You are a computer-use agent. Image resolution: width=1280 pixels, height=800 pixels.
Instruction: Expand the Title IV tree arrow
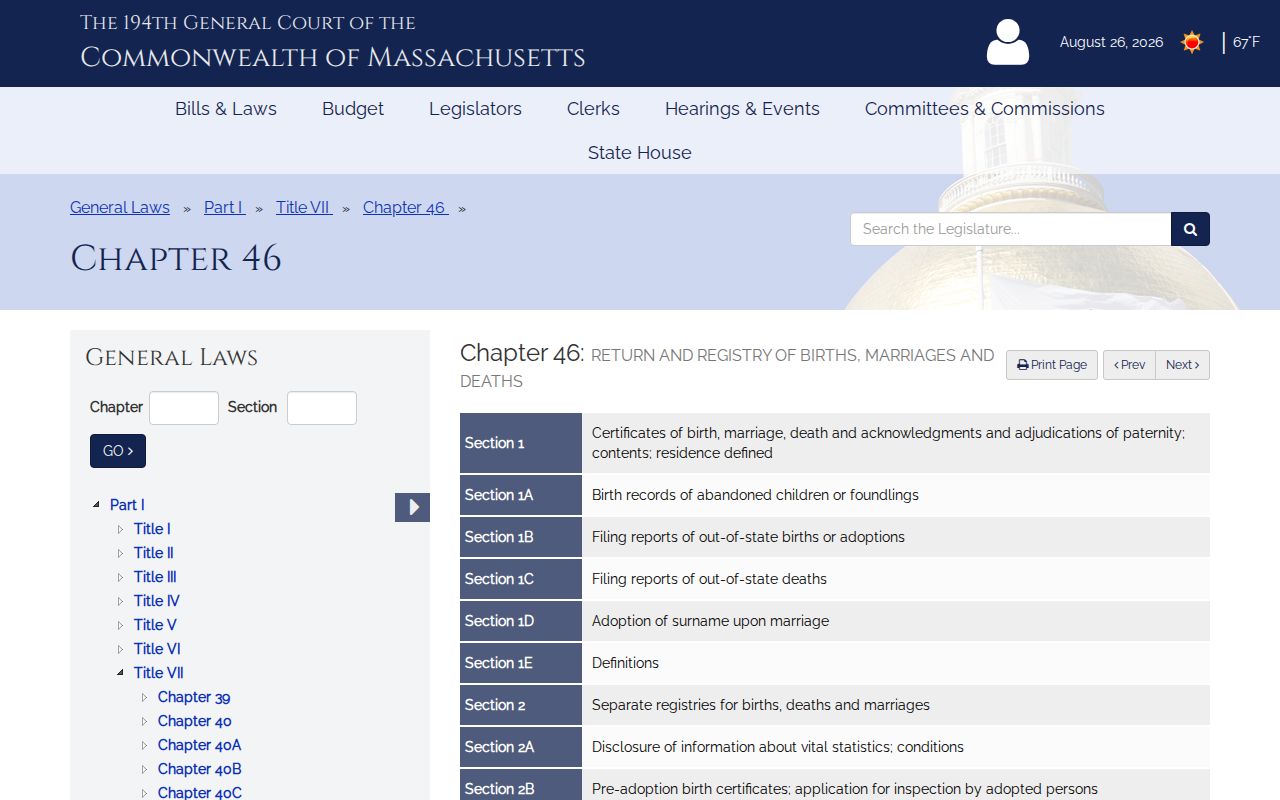coord(120,601)
